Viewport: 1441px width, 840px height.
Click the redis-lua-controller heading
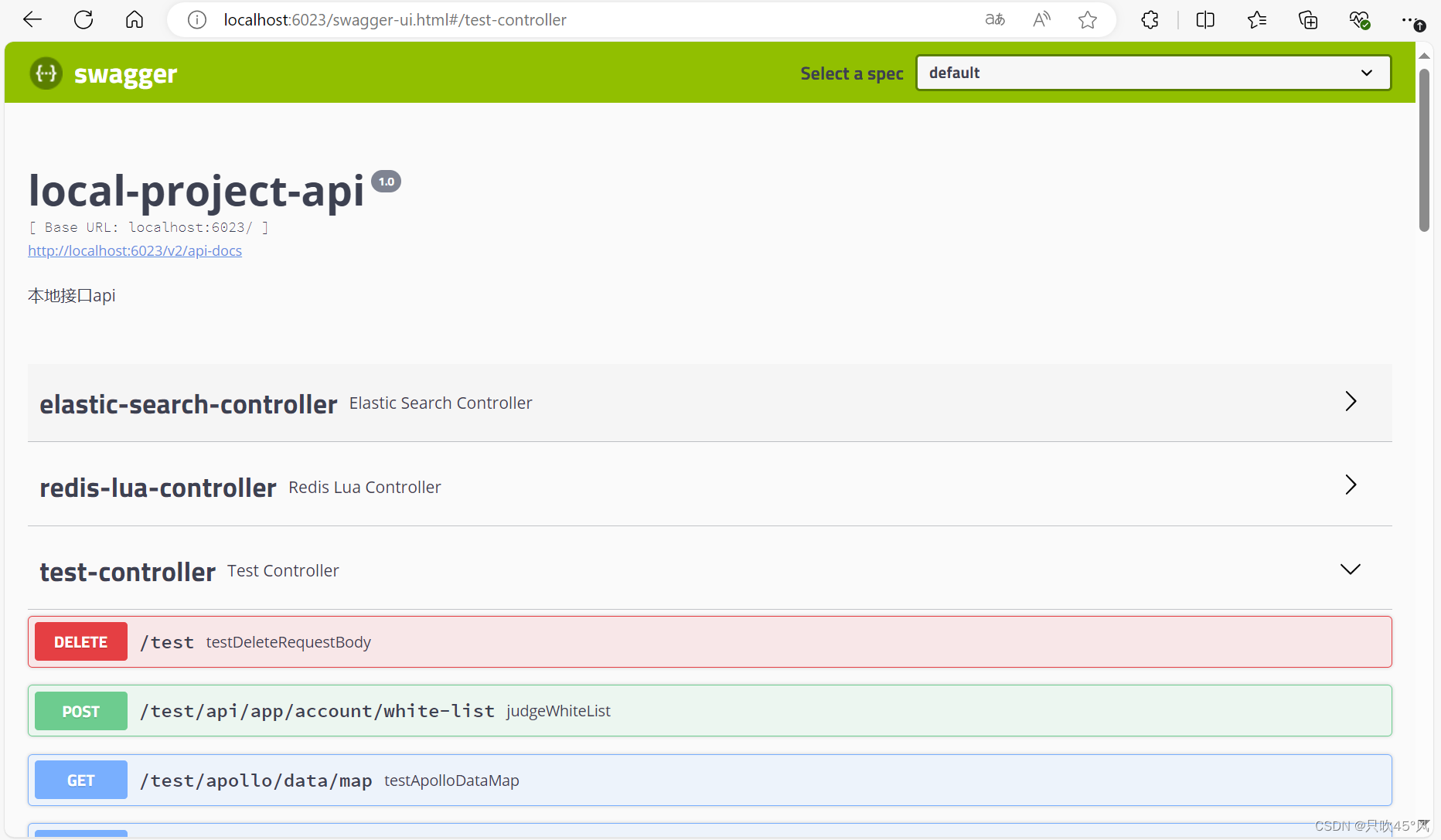pyautogui.click(x=158, y=488)
